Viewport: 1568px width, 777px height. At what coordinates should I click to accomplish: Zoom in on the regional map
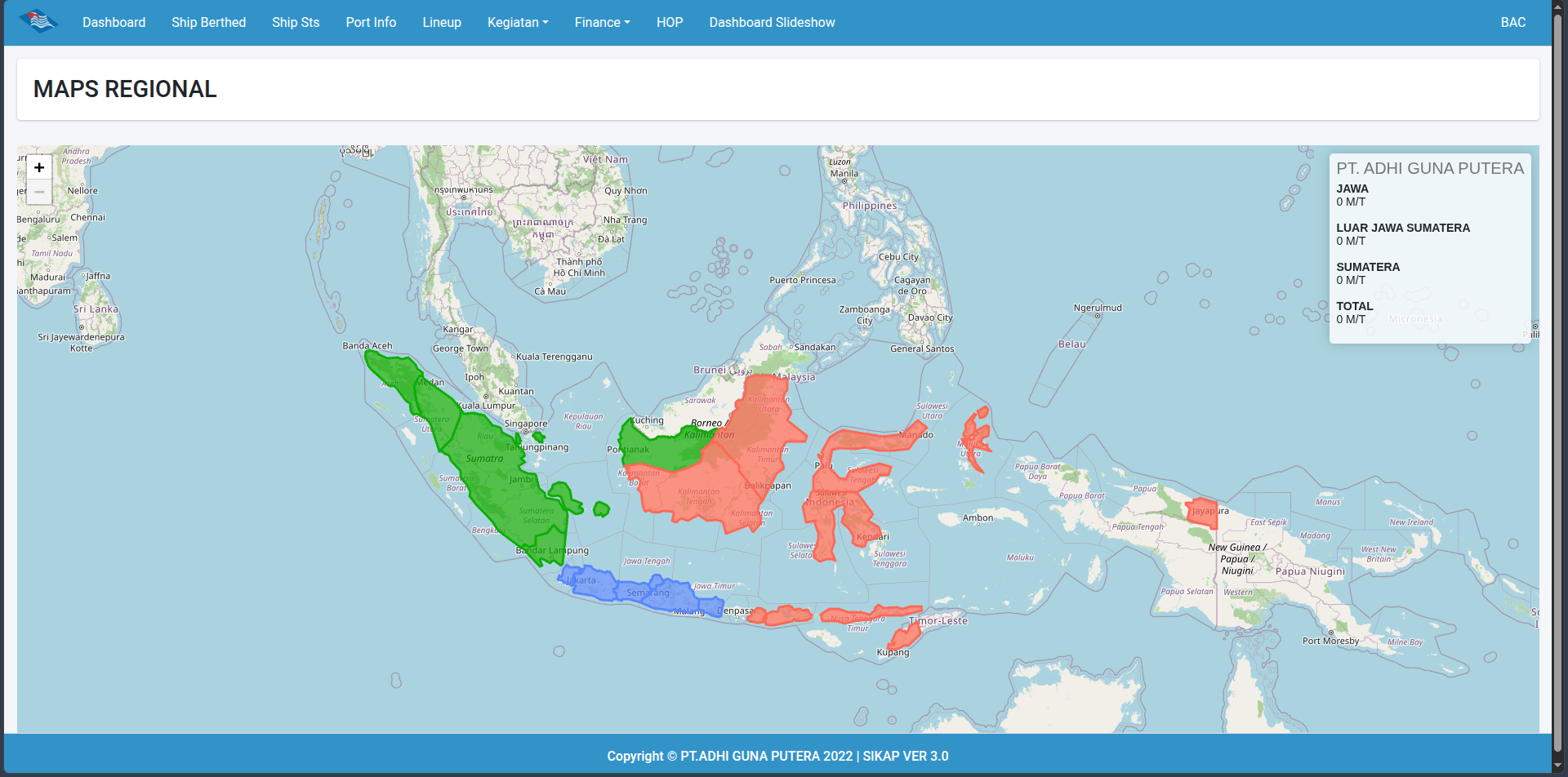coord(39,167)
